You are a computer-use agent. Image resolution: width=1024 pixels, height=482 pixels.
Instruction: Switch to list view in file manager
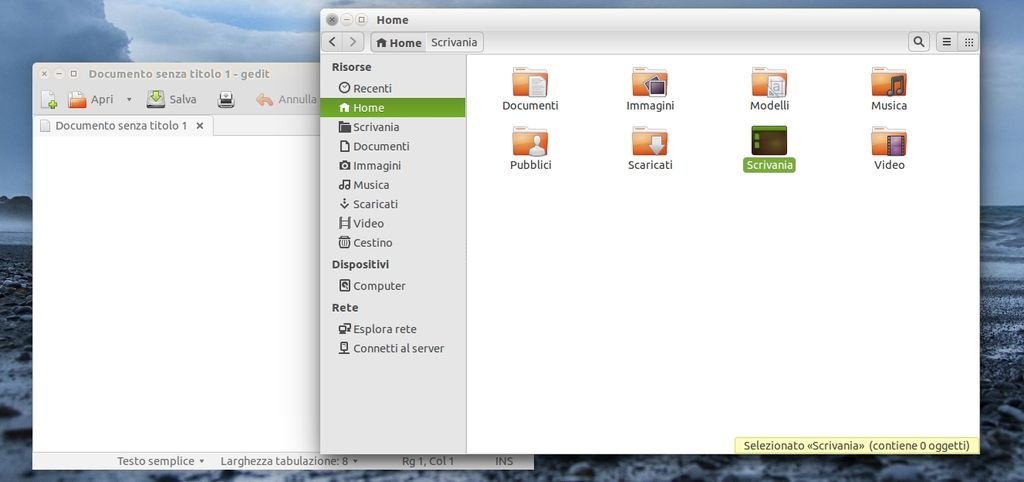click(x=946, y=42)
